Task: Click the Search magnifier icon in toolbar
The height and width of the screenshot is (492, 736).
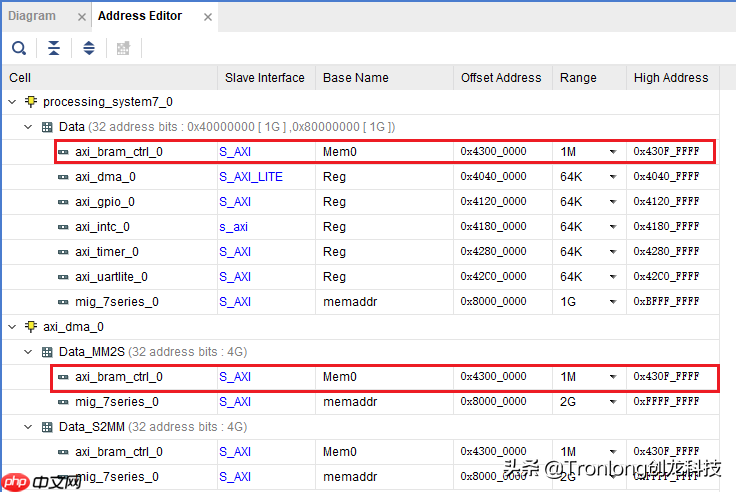Action: [x=19, y=48]
